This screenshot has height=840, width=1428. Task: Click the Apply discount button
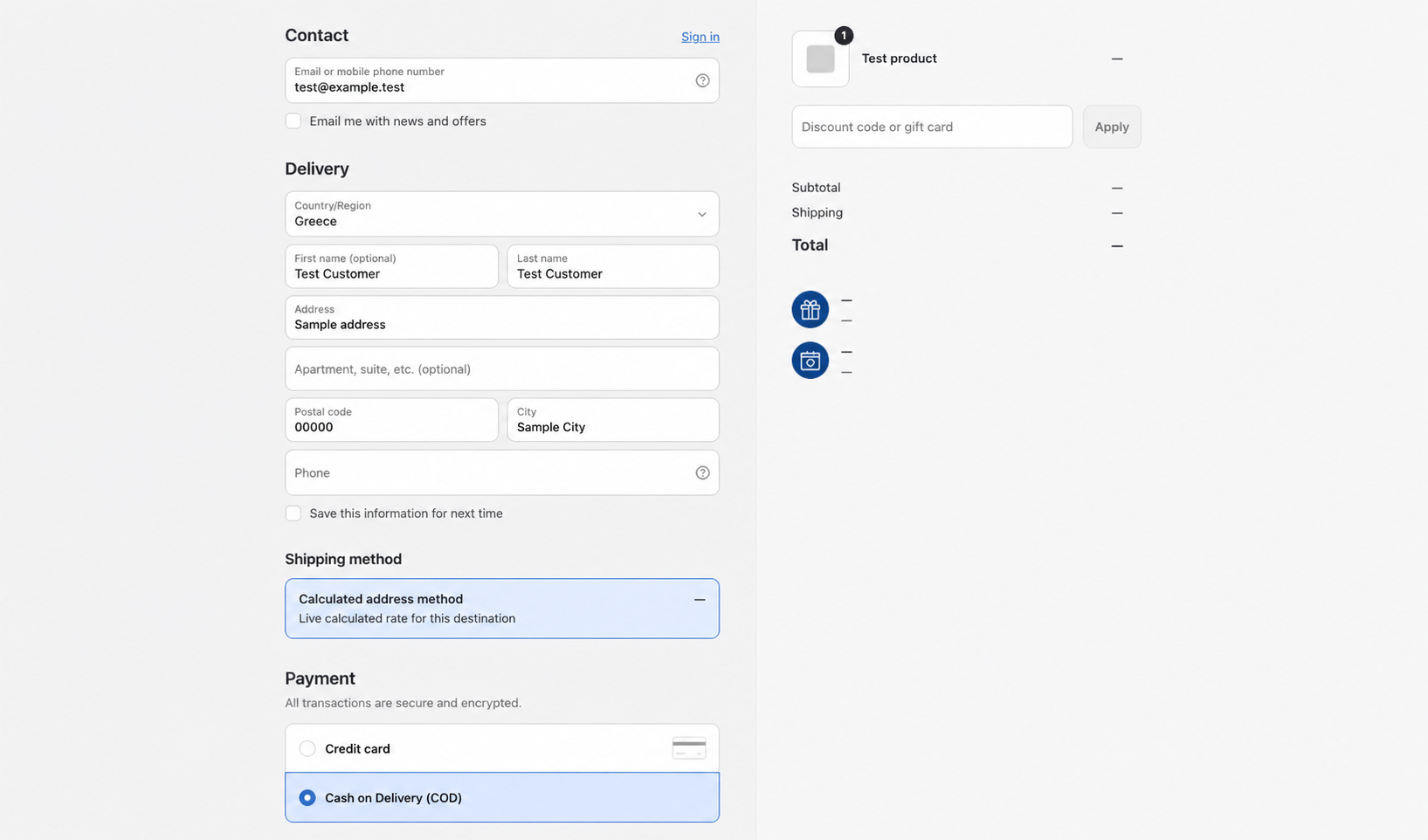tap(1112, 127)
